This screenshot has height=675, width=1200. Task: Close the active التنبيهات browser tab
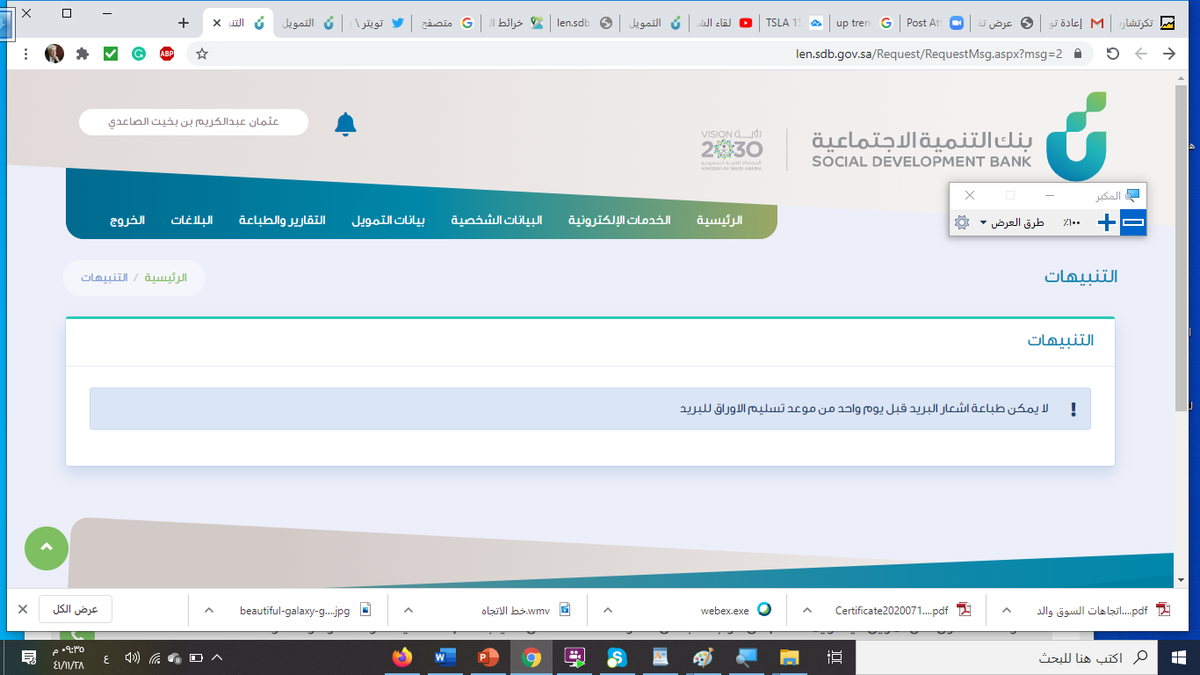click(x=217, y=22)
